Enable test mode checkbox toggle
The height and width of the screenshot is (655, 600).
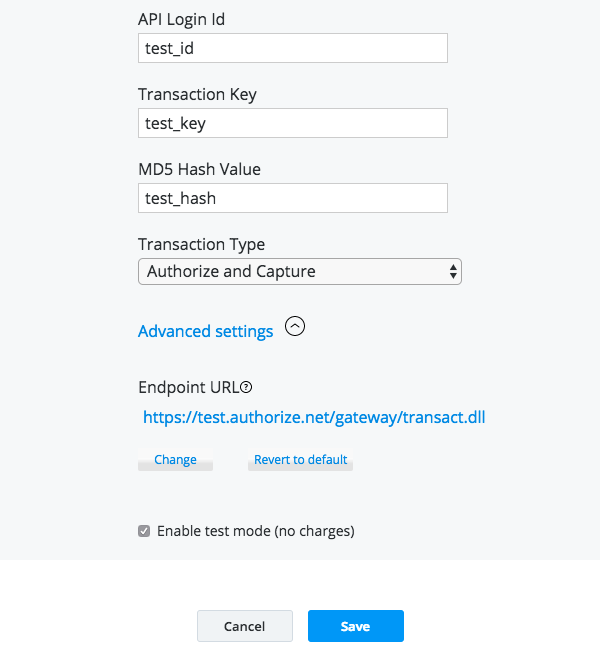pyautogui.click(x=144, y=531)
